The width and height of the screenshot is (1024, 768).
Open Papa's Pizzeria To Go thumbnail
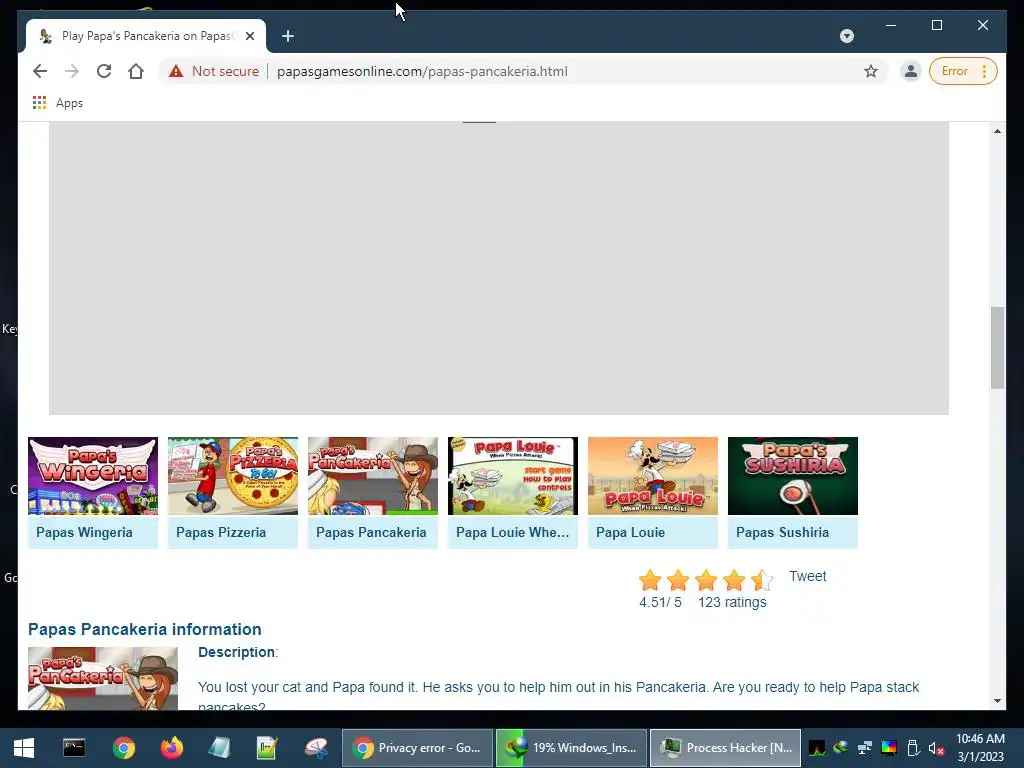pos(232,476)
